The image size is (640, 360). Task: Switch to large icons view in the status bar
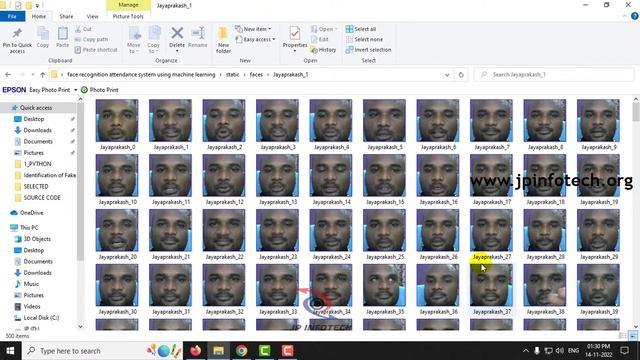pyautogui.click(x=633, y=336)
